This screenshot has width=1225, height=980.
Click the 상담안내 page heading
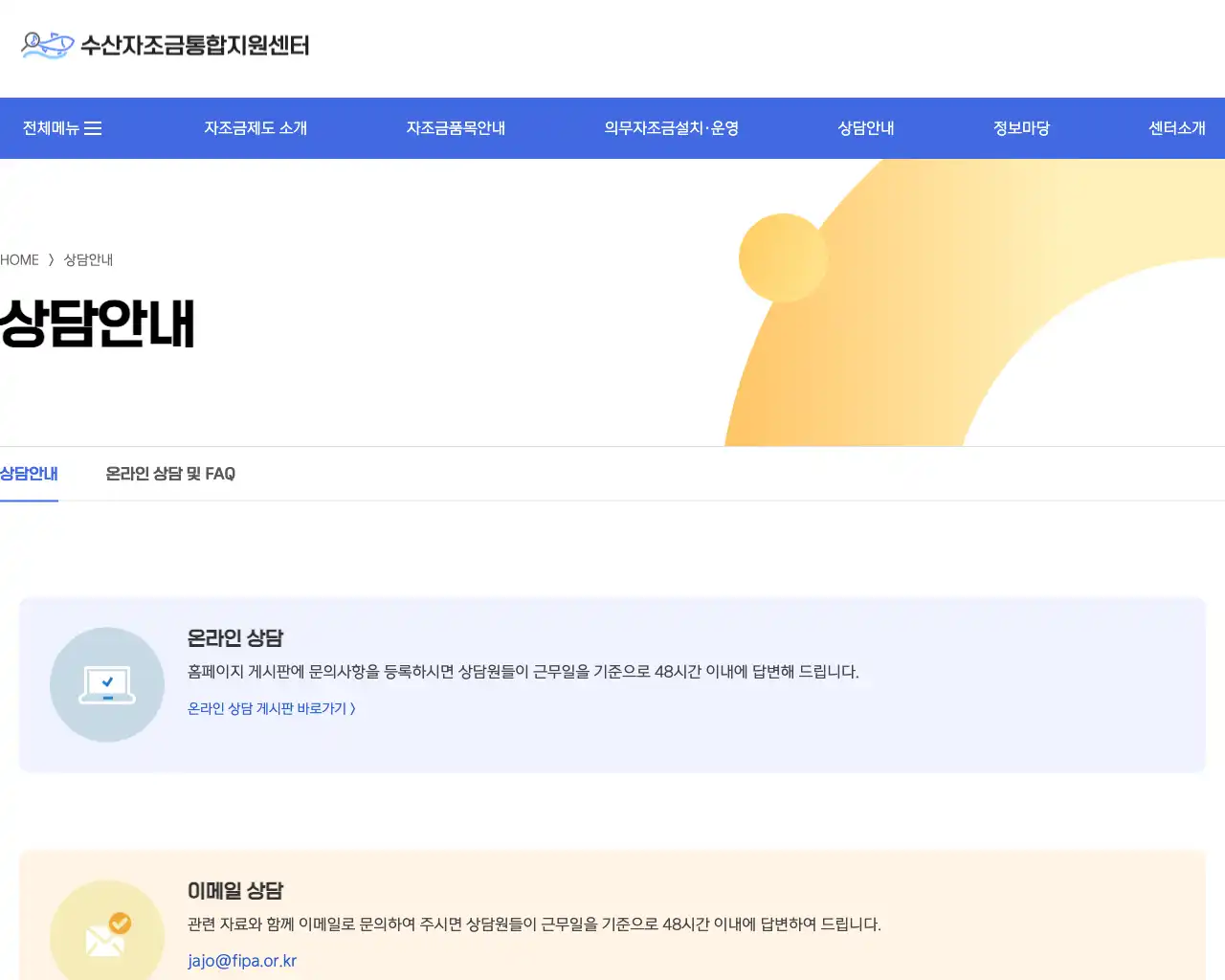(98, 323)
